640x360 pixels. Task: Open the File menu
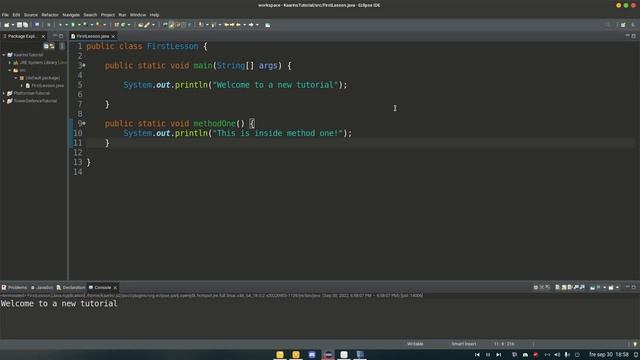(5, 15)
